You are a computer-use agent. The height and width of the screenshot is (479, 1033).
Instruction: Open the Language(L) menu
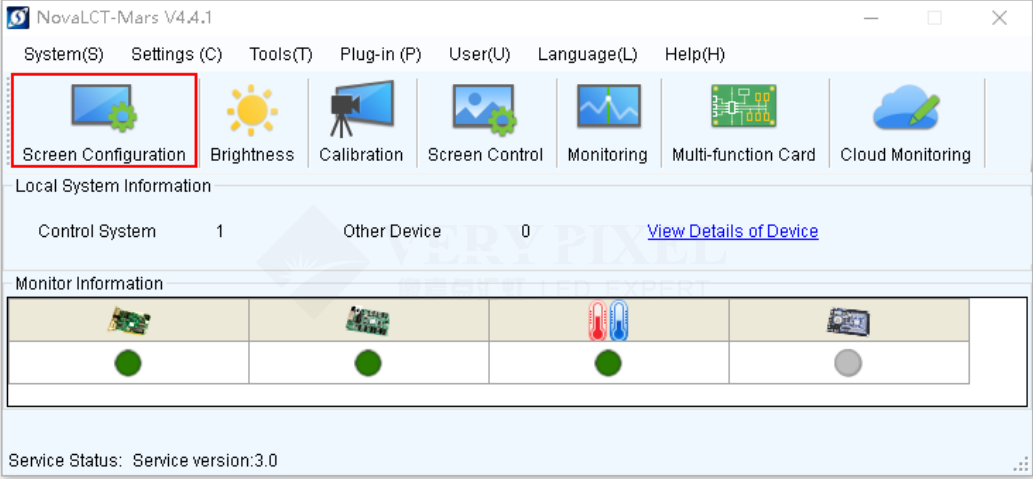[588, 55]
